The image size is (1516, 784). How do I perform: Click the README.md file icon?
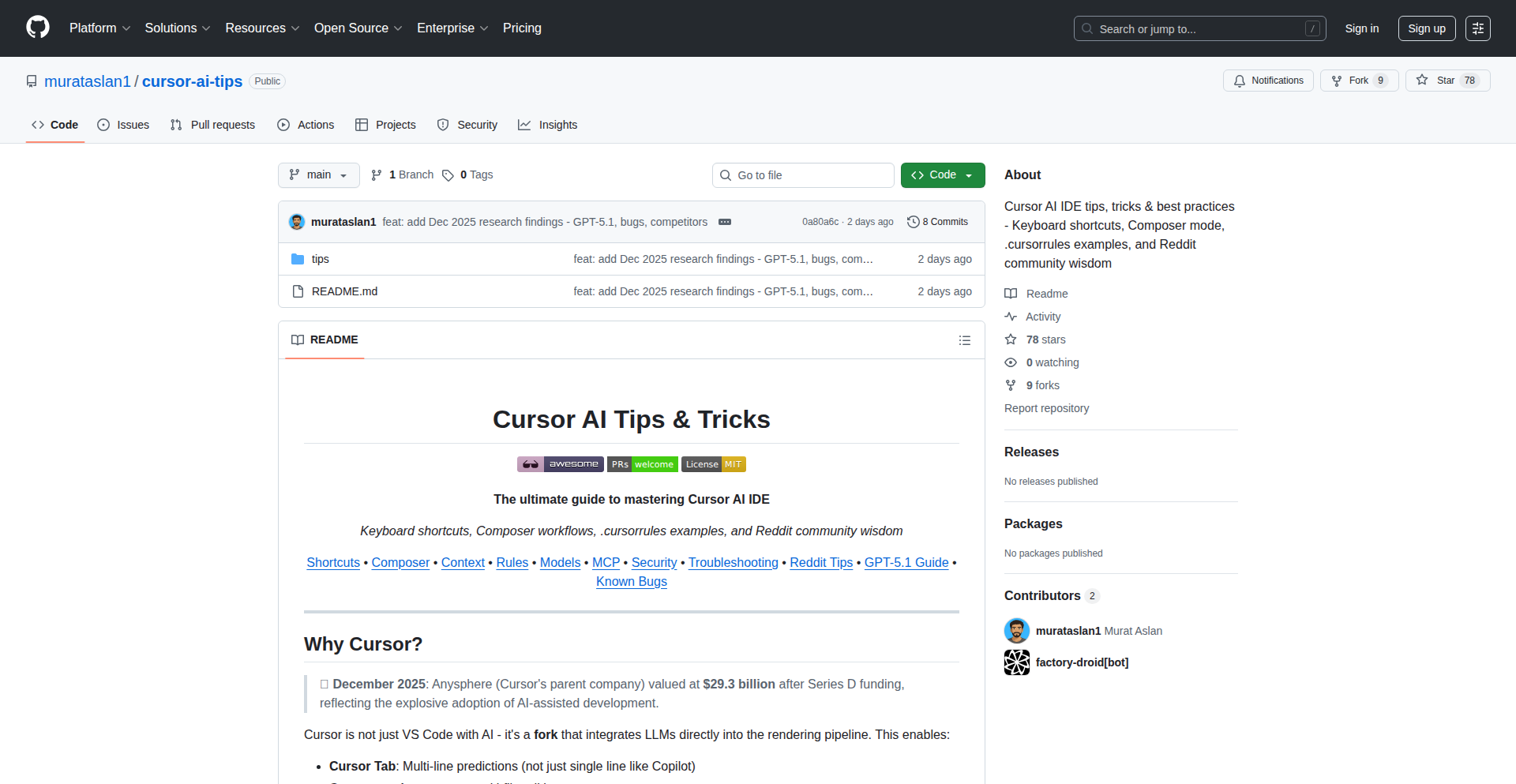(298, 291)
